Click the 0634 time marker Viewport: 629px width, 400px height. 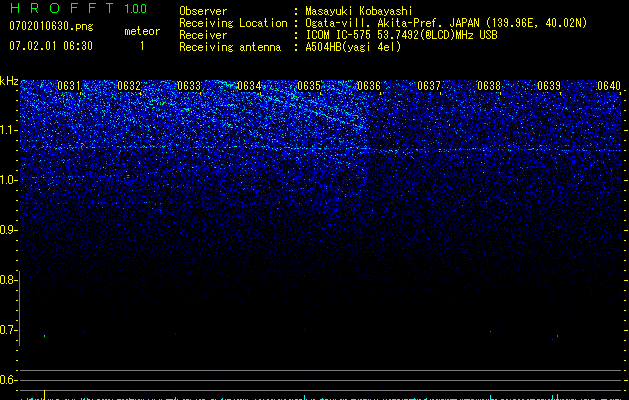pos(249,86)
